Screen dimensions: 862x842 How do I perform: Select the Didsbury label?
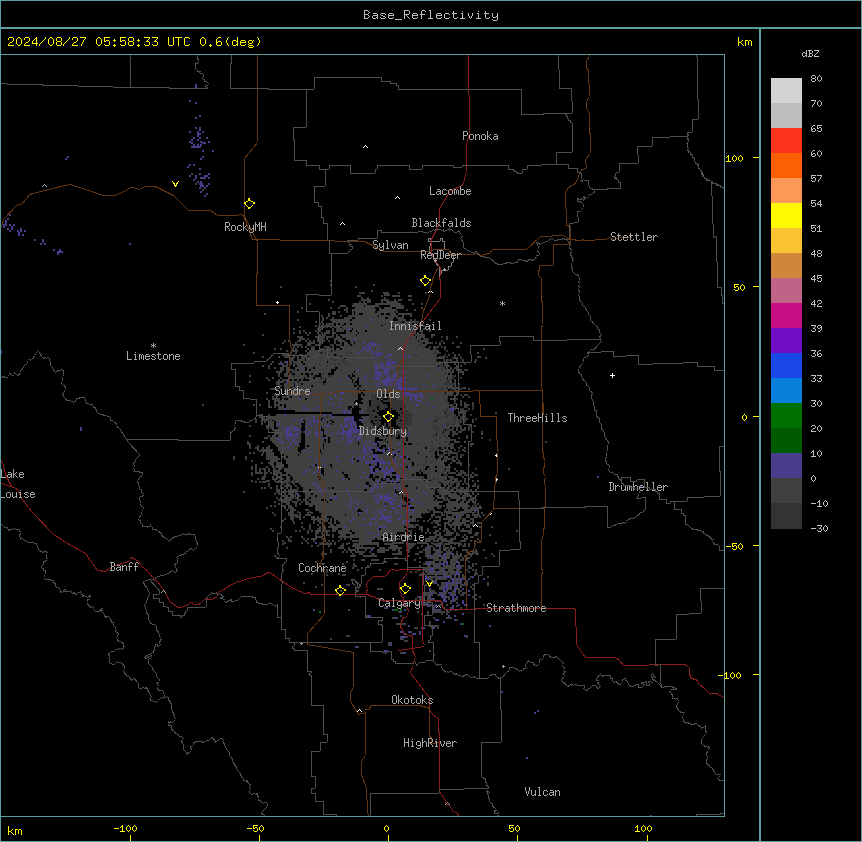tap(383, 431)
